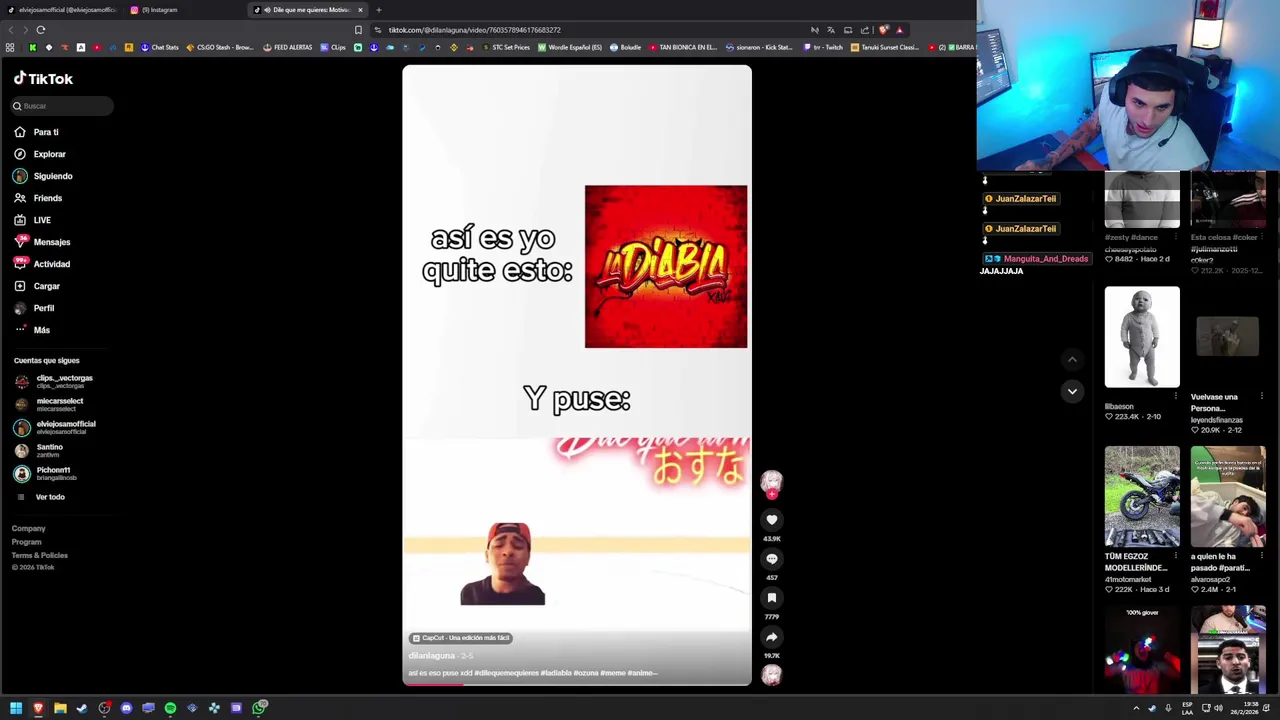Open Mensajes inbox

point(42,242)
